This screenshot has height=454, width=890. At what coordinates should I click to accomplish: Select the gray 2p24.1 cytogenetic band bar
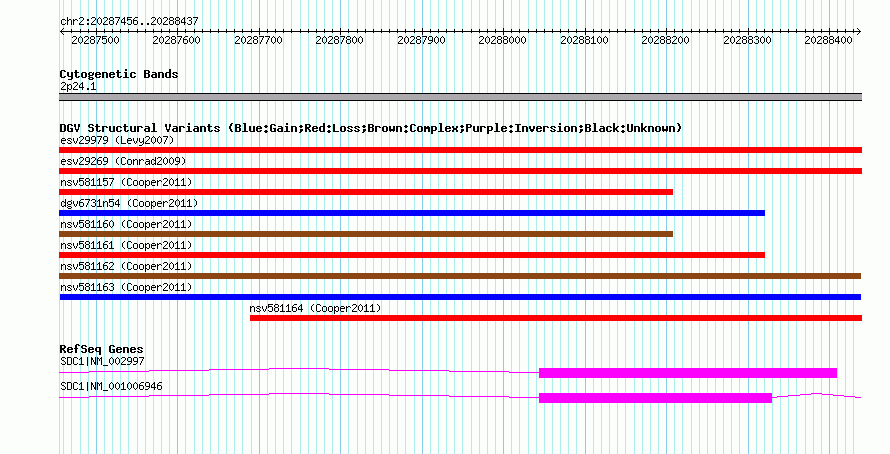pos(460,97)
